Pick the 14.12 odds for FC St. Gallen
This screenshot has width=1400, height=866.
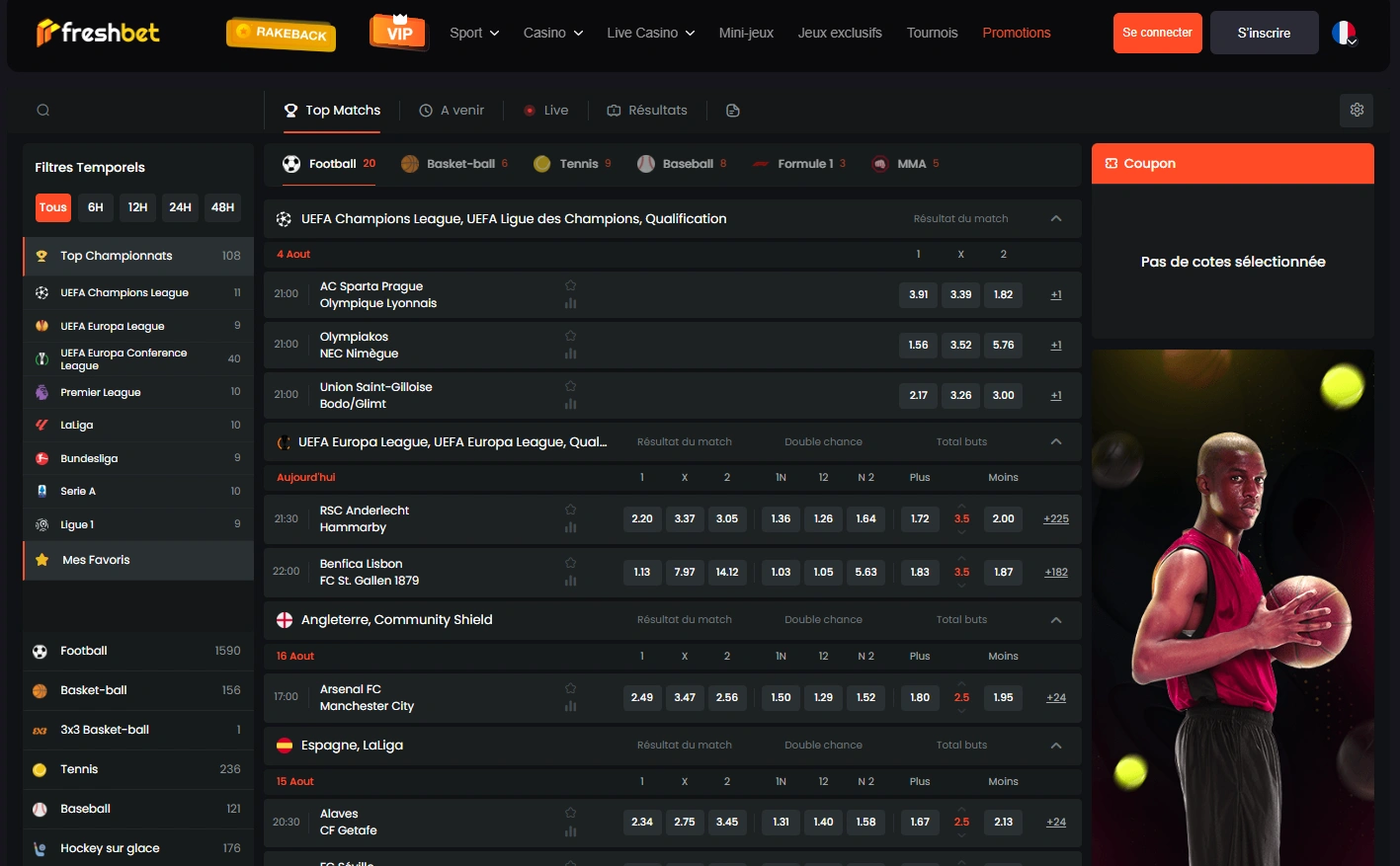click(x=727, y=572)
